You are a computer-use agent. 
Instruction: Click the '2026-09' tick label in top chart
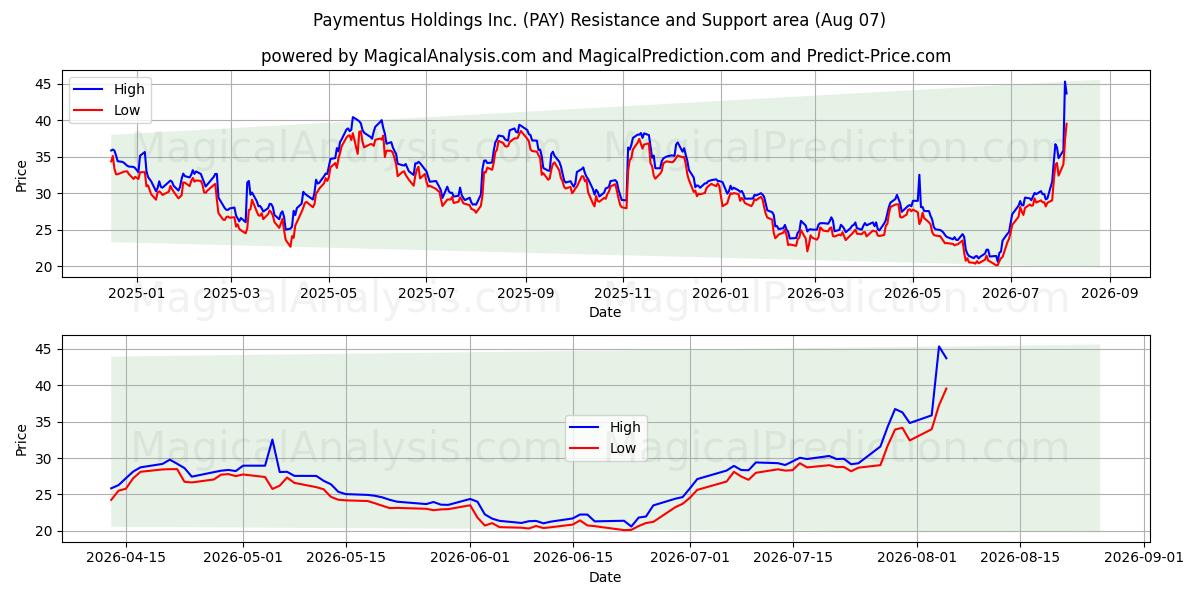coord(1110,293)
